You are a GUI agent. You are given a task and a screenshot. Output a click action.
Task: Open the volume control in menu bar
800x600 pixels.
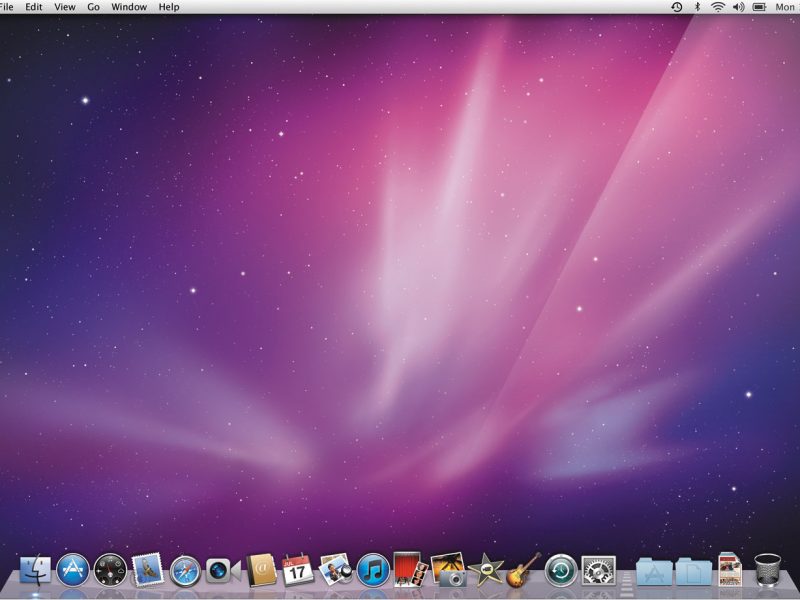[x=738, y=7]
